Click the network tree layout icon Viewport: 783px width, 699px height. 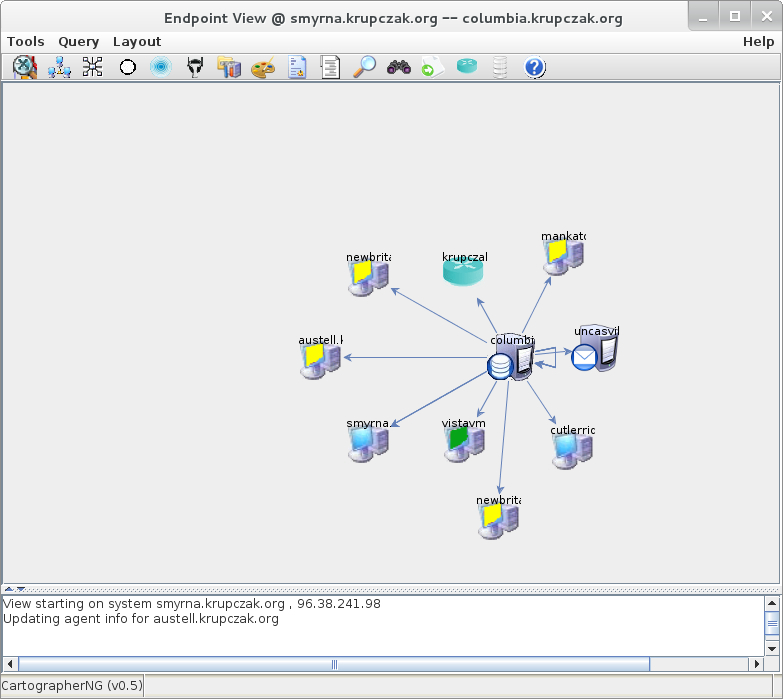[x=59, y=67]
